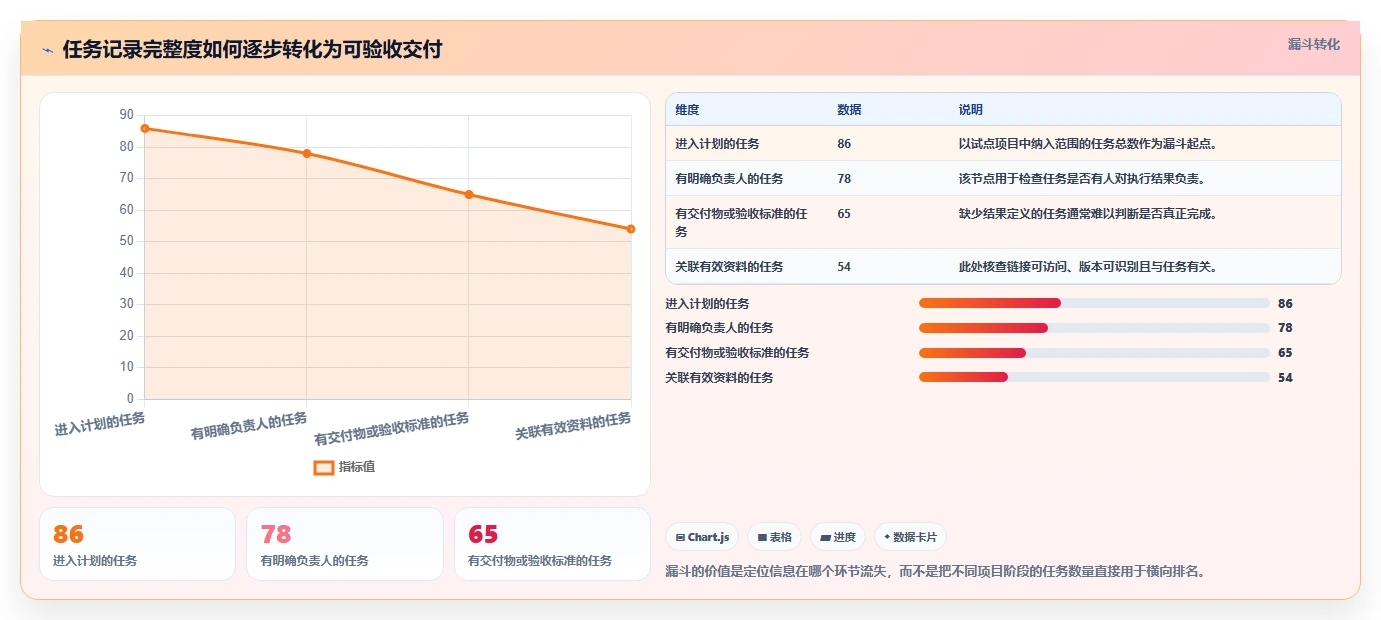Click the progress value 54 label
This screenshot has height=620, width=1381.
pos(1285,378)
